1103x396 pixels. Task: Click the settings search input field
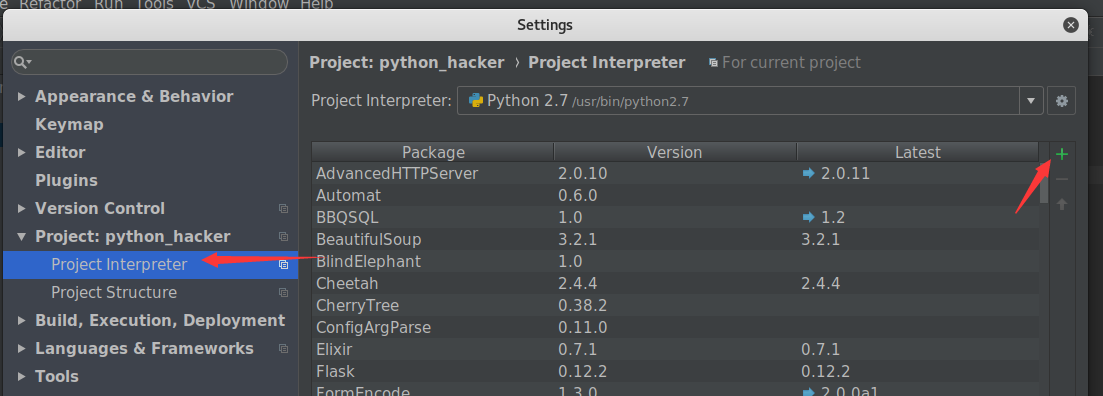click(x=149, y=63)
